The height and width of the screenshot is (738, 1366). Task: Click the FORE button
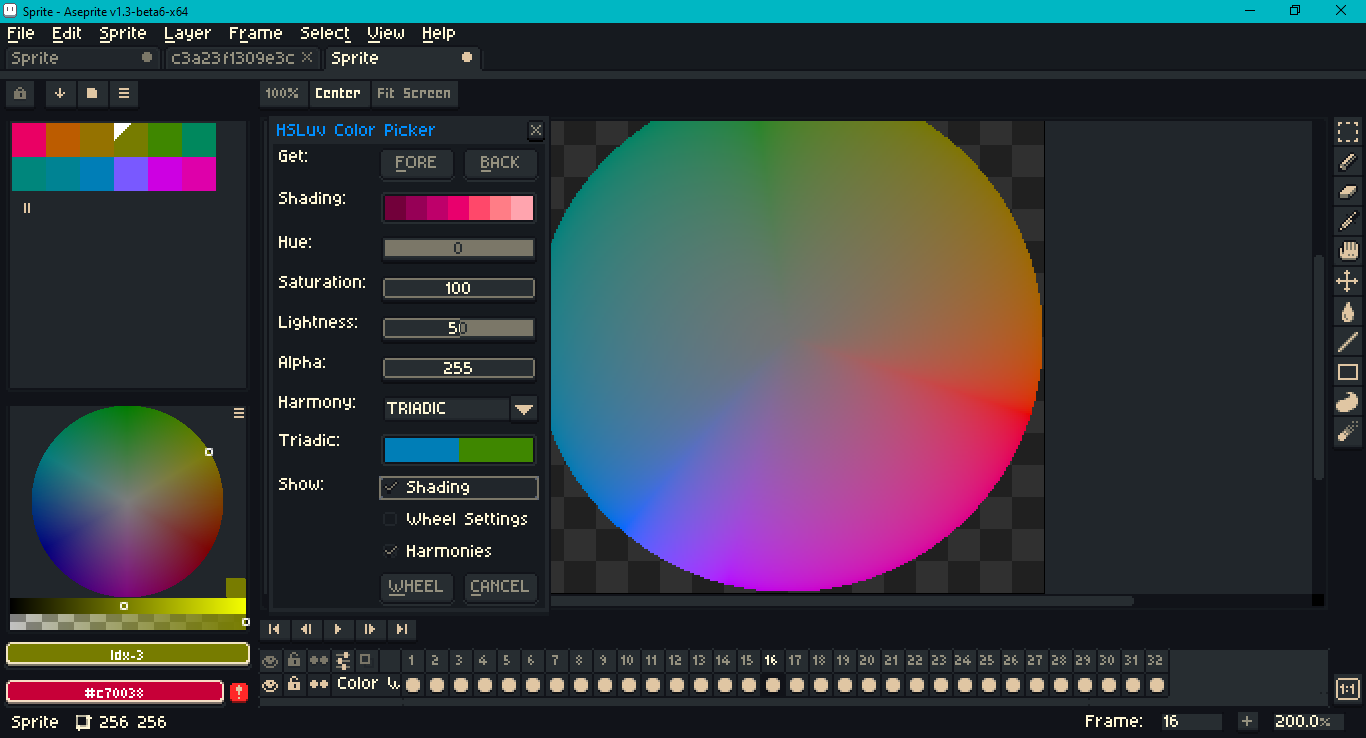point(416,163)
